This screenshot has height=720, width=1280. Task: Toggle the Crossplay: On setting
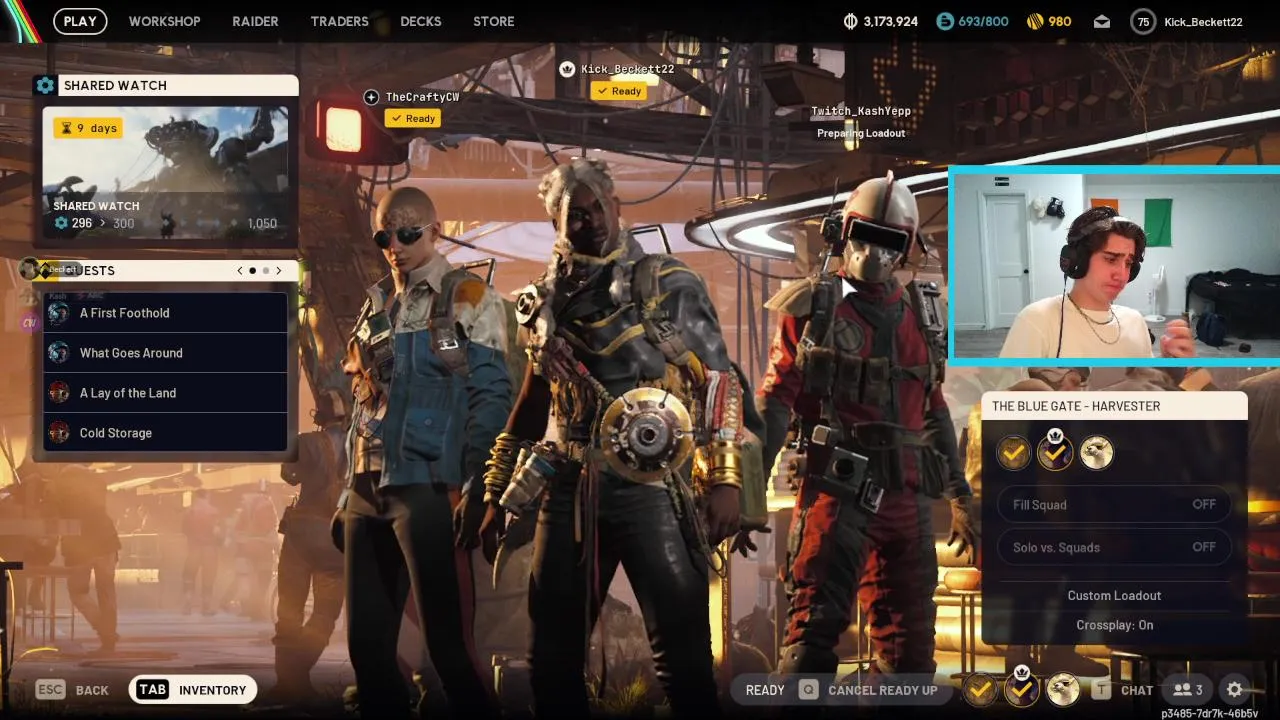1114,625
